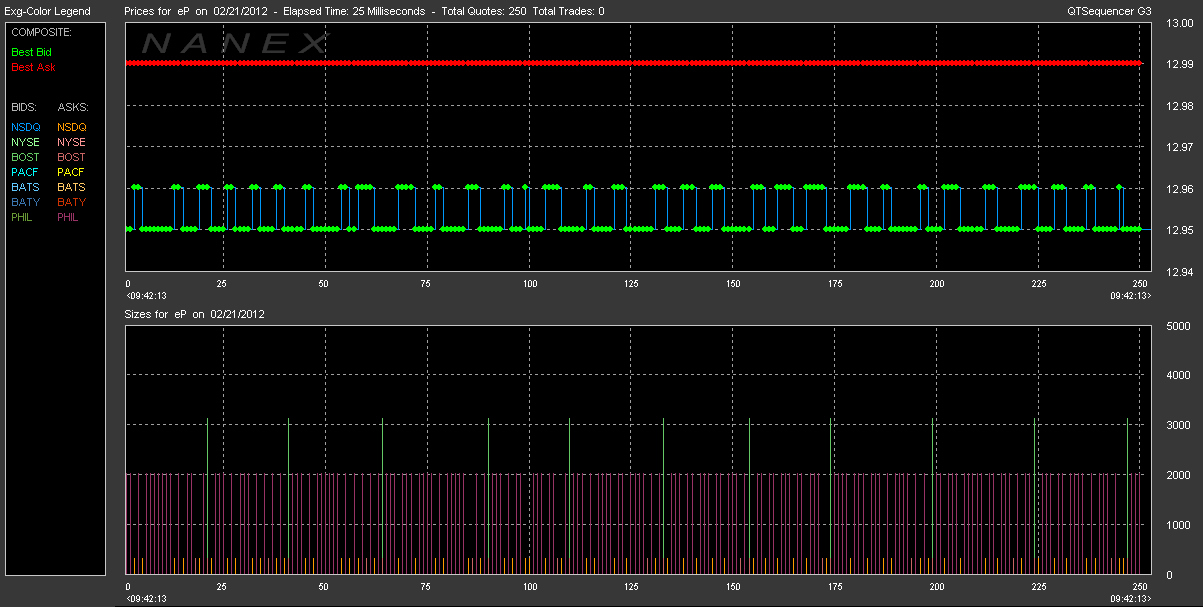Image resolution: width=1203 pixels, height=607 pixels.
Task: Click NYSE under the BIDS column
Action: (x=25, y=142)
